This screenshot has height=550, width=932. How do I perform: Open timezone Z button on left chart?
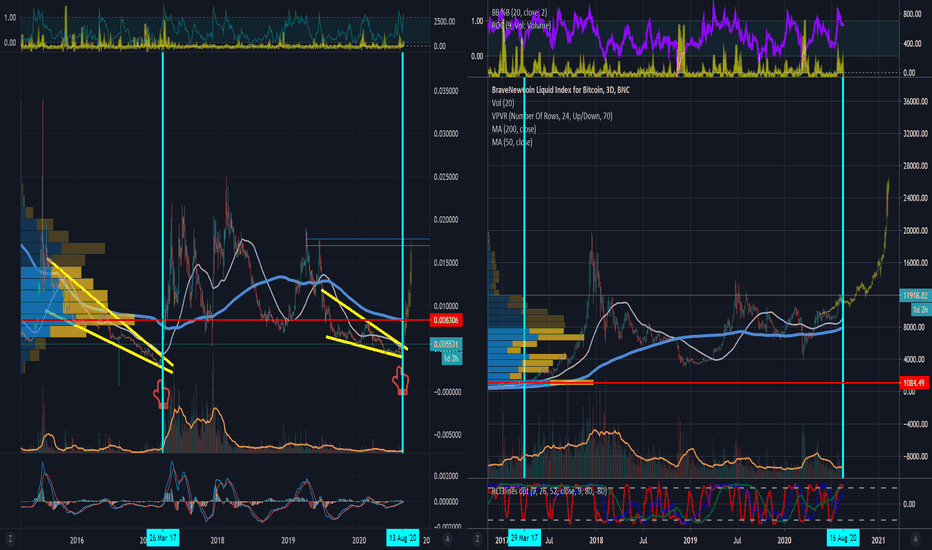point(10,539)
